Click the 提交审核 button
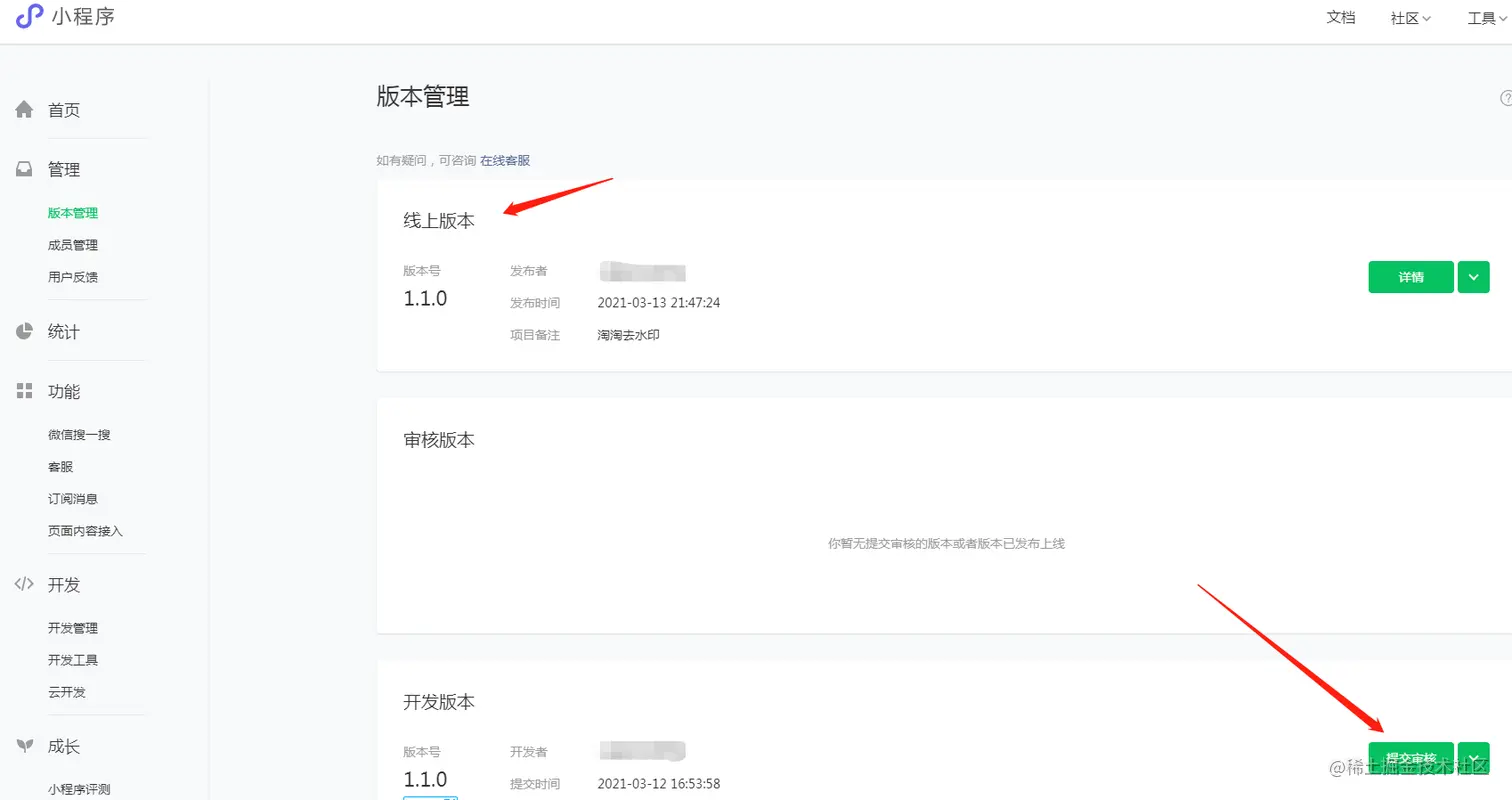The width and height of the screenshot is (1512, 800). point(1411,758)
